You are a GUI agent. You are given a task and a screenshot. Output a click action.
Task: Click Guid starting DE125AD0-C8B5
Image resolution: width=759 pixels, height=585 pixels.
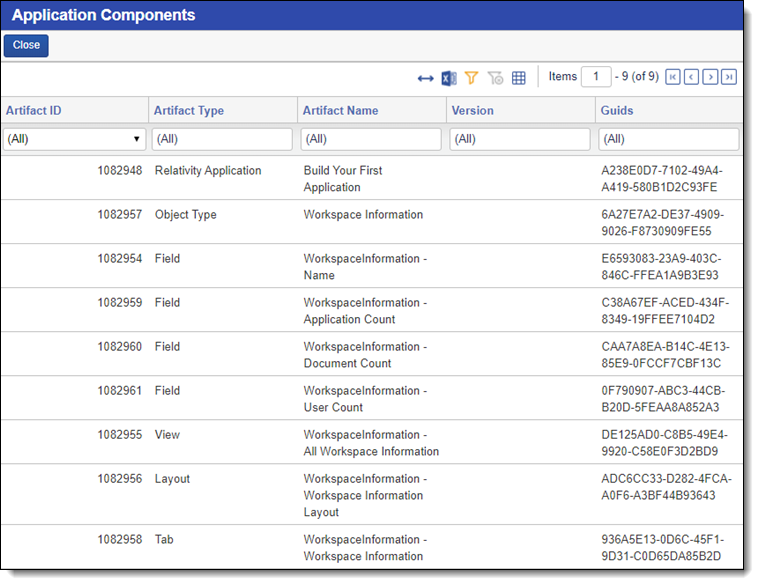pyautogui.click(x=664, y=443)
